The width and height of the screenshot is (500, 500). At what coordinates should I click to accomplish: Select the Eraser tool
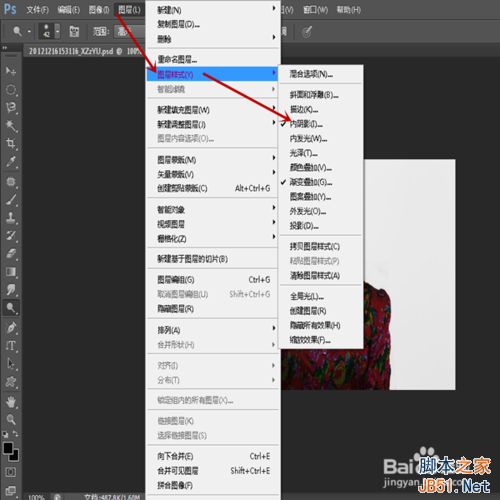(x=11, y=254)
